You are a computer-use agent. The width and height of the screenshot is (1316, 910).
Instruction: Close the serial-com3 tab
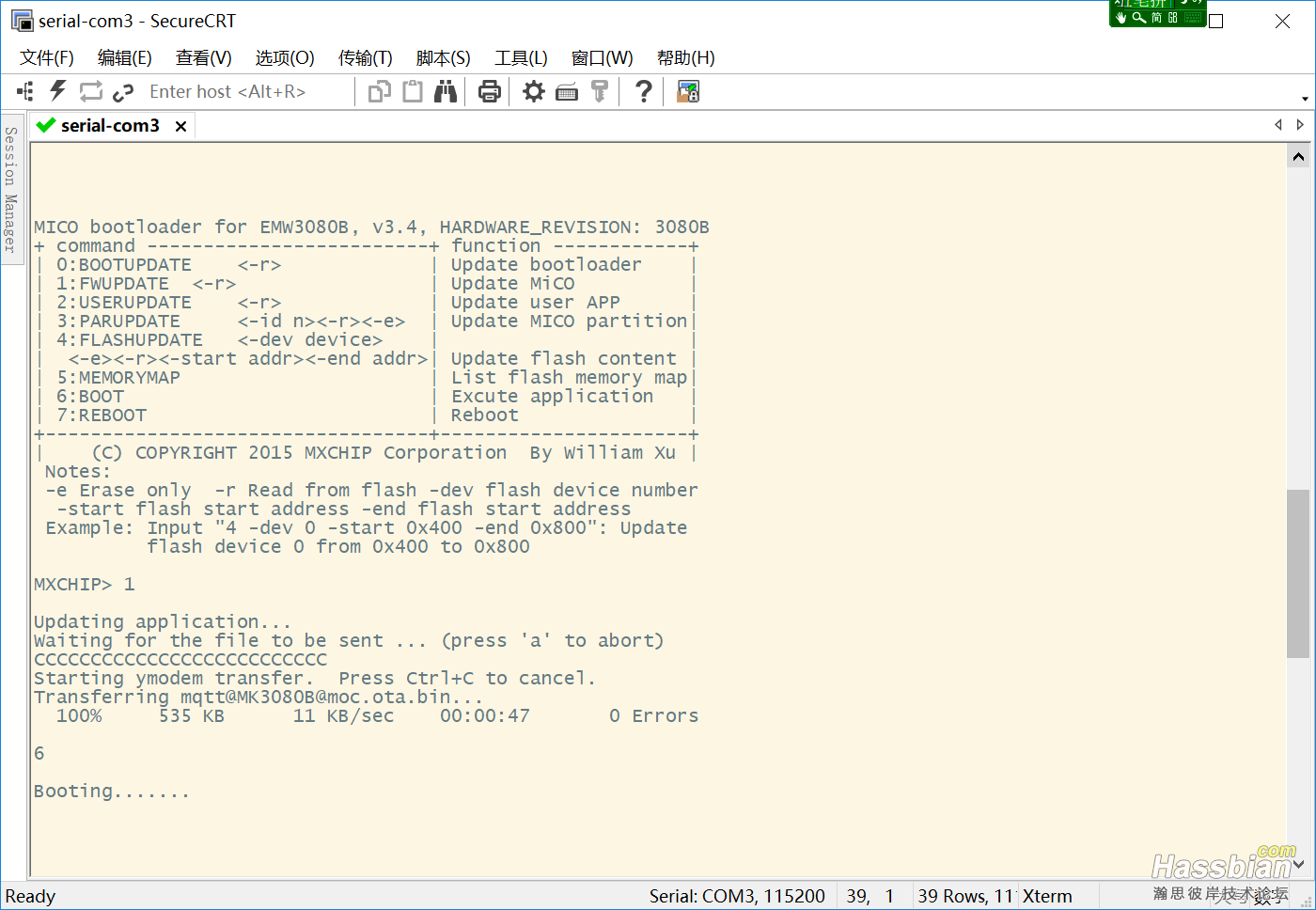pos(181,126)
